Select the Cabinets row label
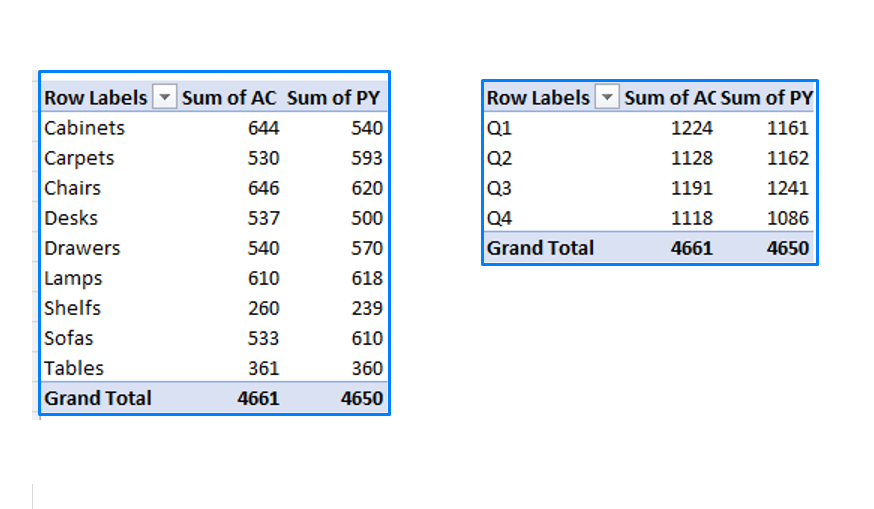 [x=85, y=128]
